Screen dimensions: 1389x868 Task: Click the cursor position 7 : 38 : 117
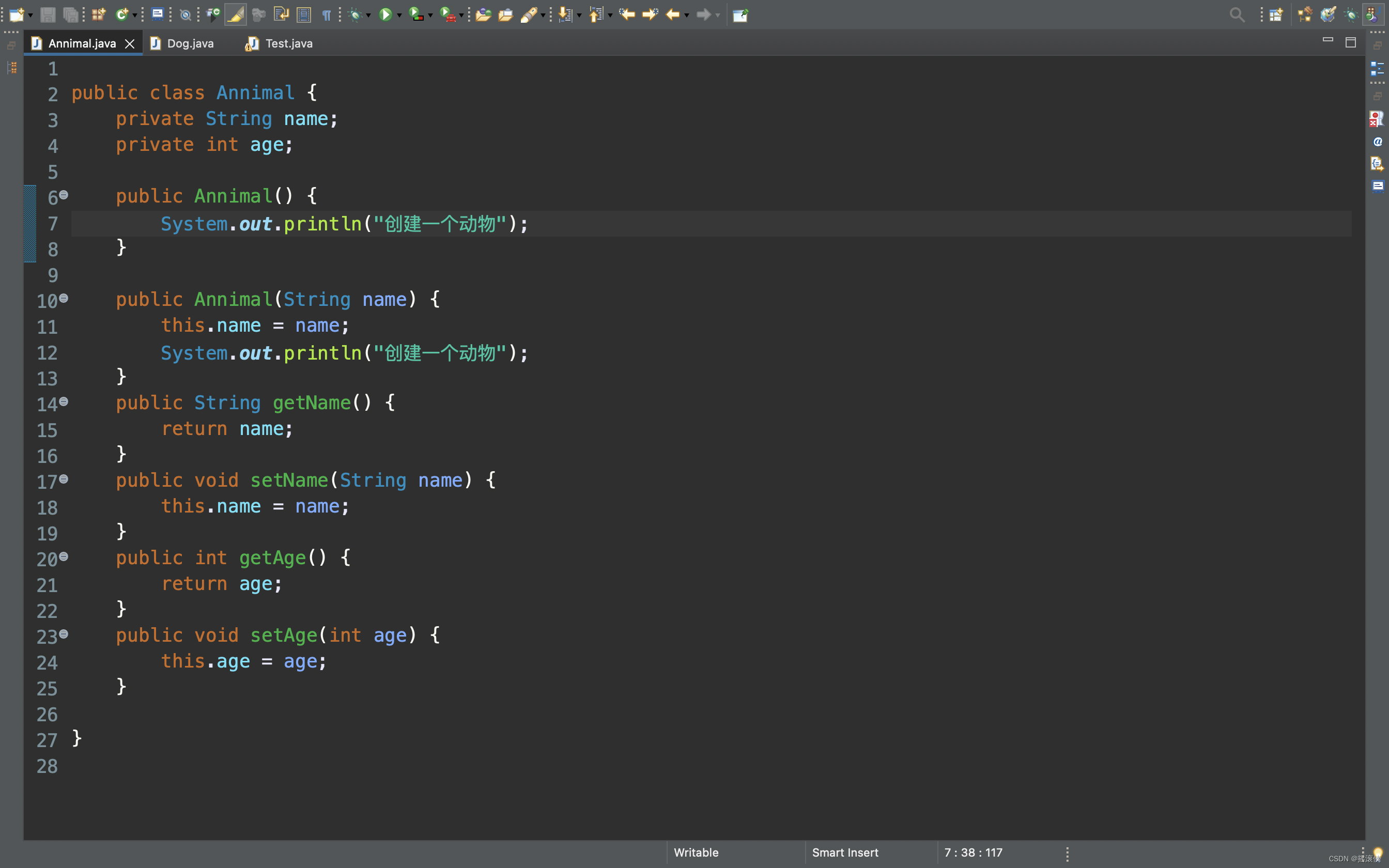tap(974, 853)
